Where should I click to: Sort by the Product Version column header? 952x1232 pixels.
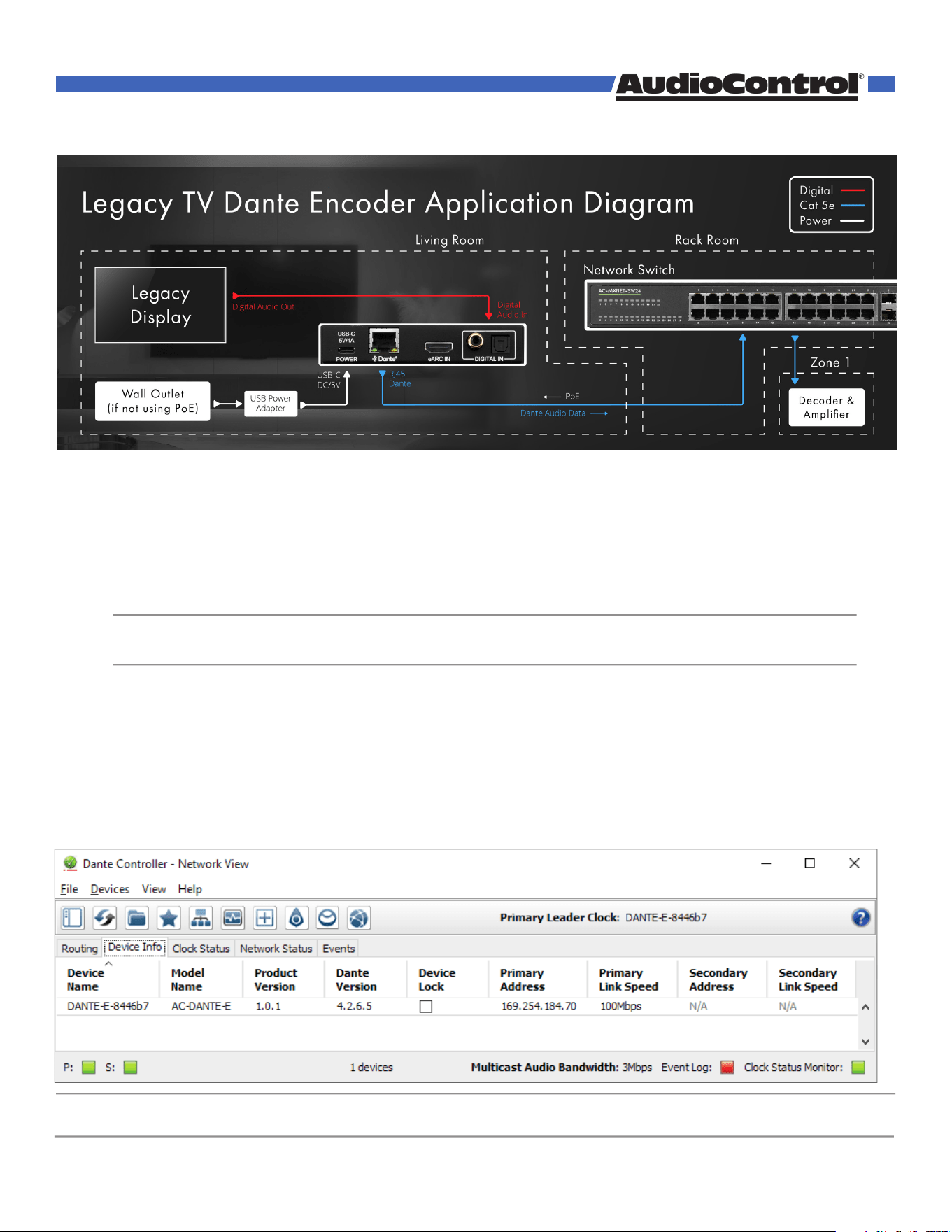click(x=284, y=979)
